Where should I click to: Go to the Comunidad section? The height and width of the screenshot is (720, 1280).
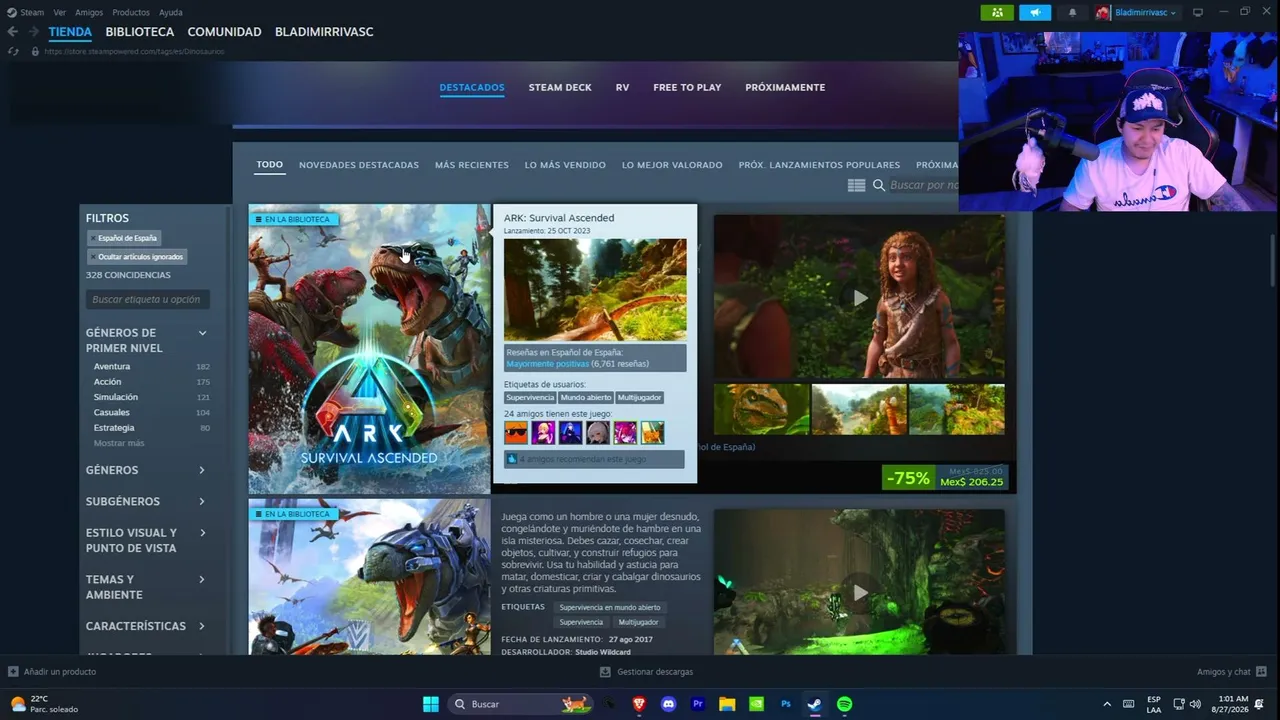click(x=224, y=32)
